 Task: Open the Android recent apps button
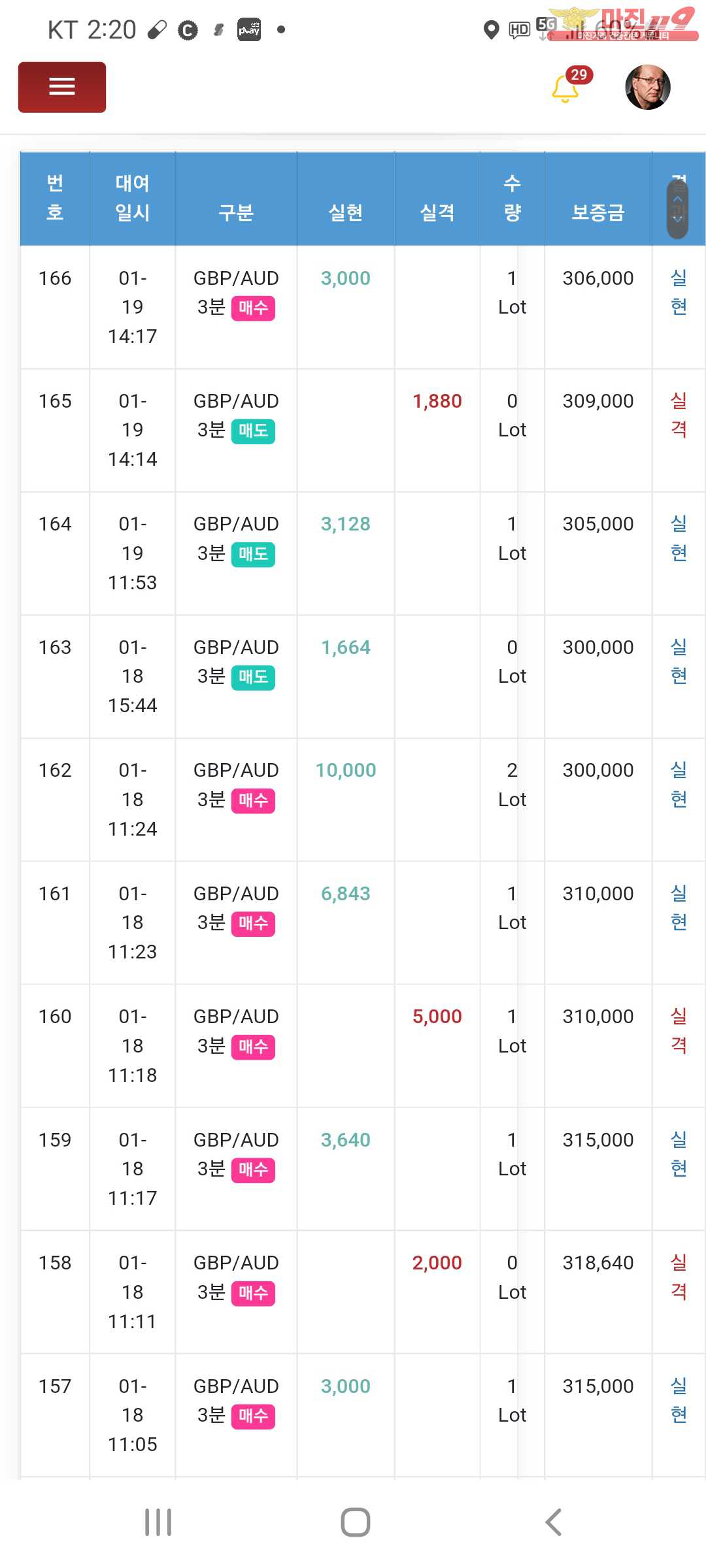[x=158, y=1522]
